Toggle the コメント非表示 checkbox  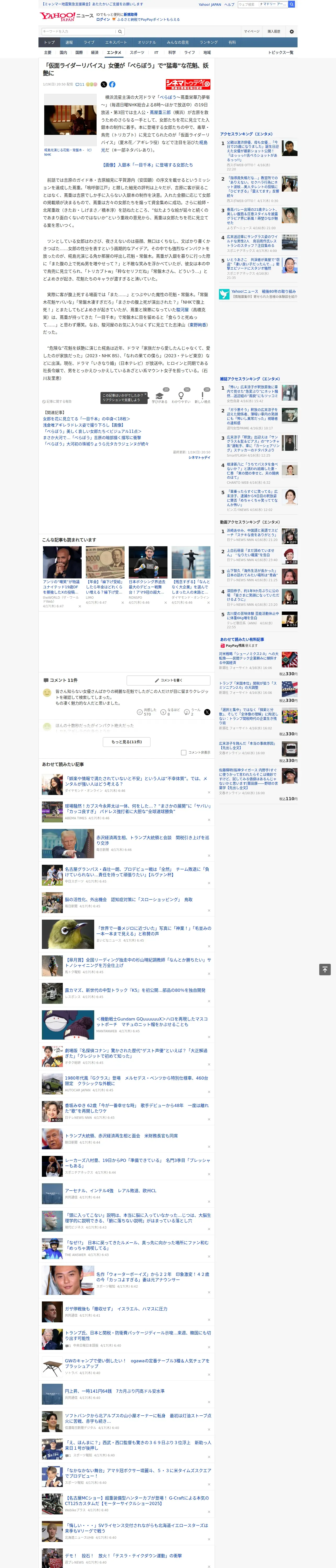click(x=183, y=752)
